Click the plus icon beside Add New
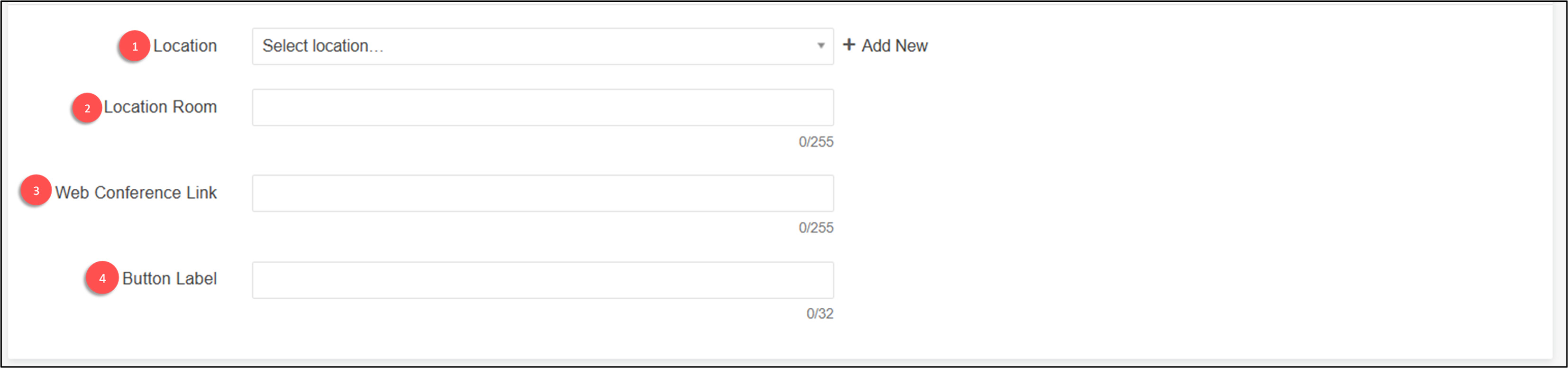 pyautogui.click(x=849, y=45)
